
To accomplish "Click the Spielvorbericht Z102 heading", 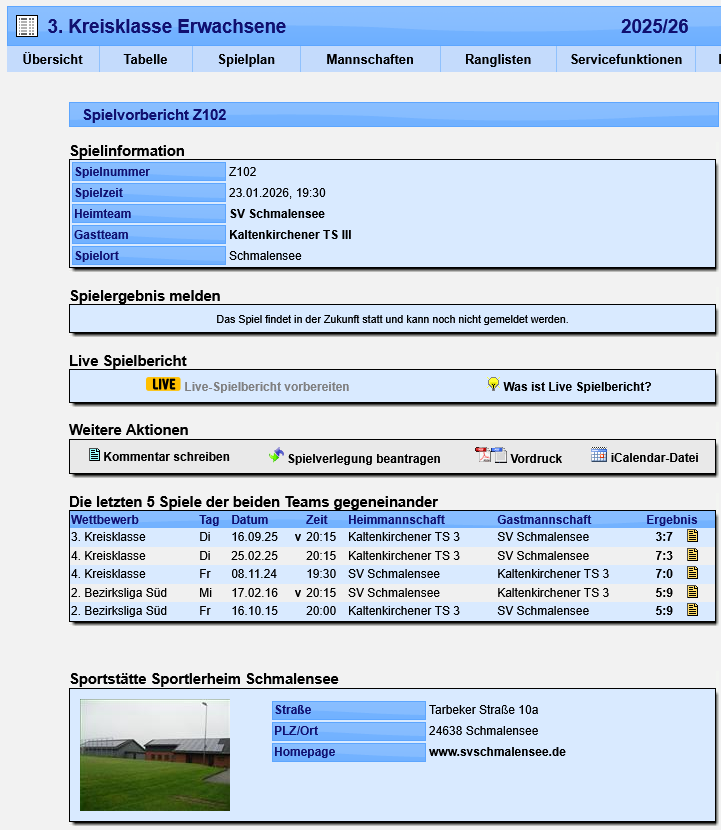I will [155, 115].
